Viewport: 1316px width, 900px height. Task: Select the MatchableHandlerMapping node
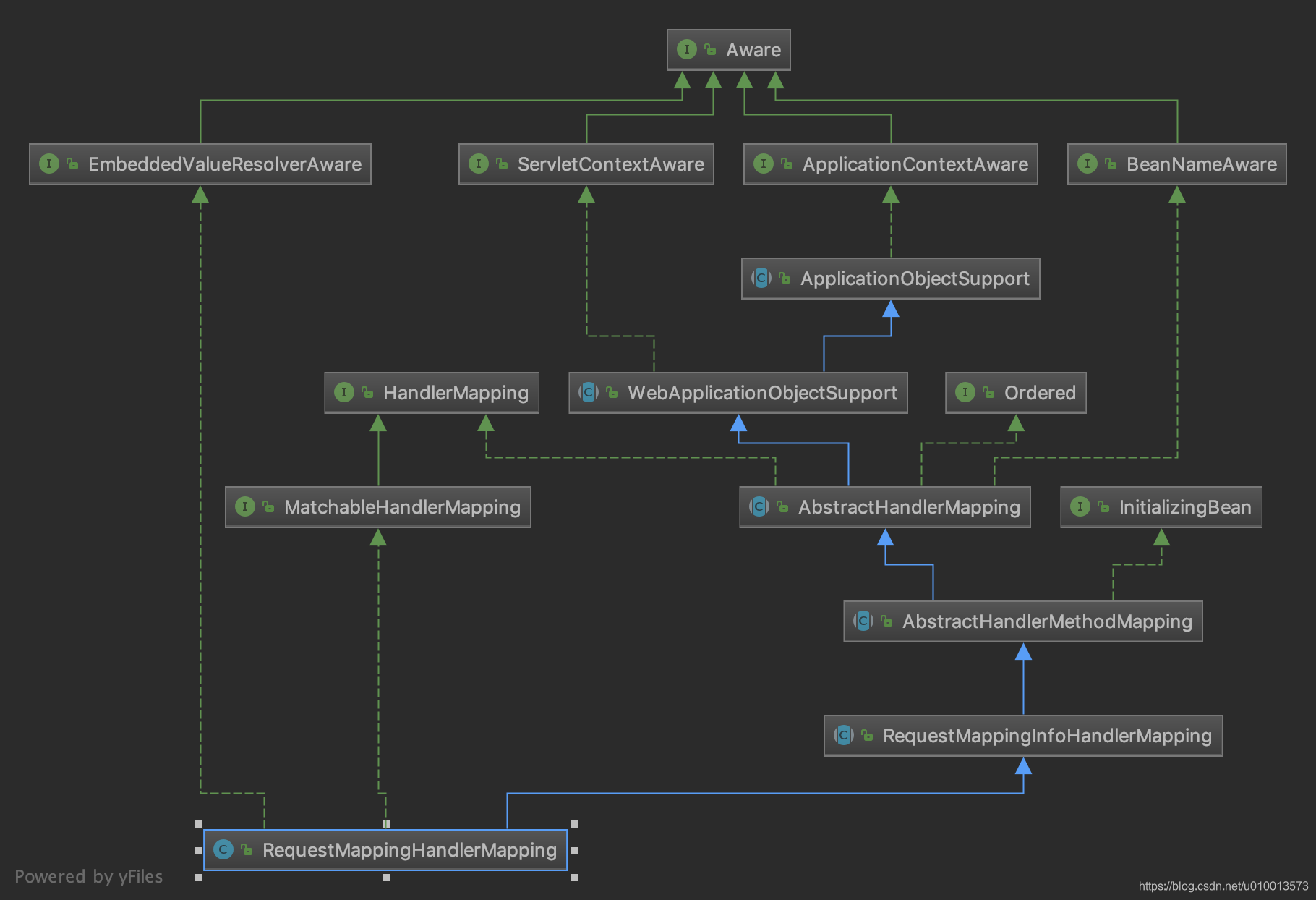377,507
